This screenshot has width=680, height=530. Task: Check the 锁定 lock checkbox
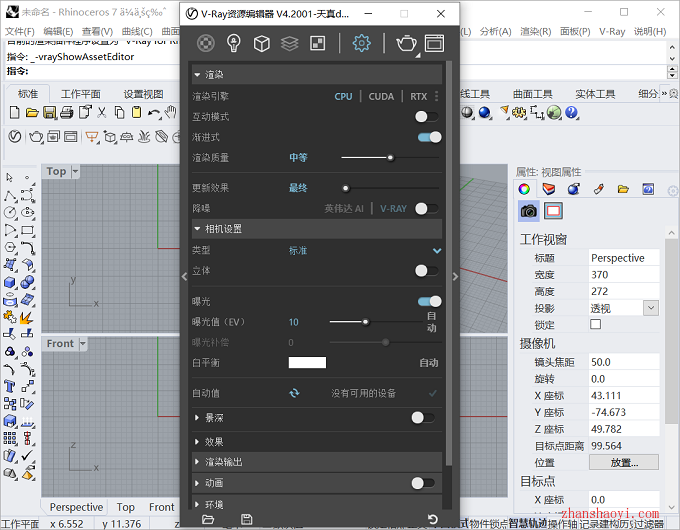click(x=595, y=324)
